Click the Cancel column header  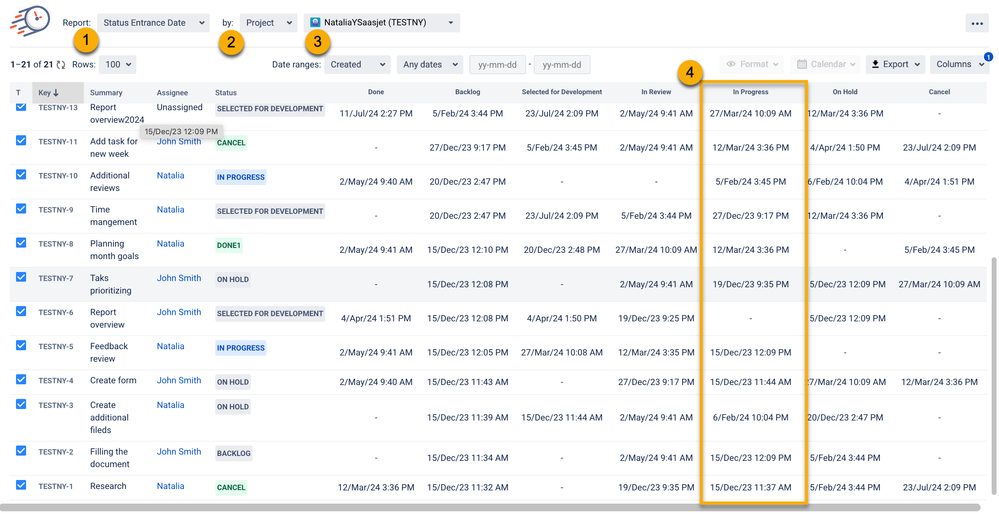tap(939, 92)
